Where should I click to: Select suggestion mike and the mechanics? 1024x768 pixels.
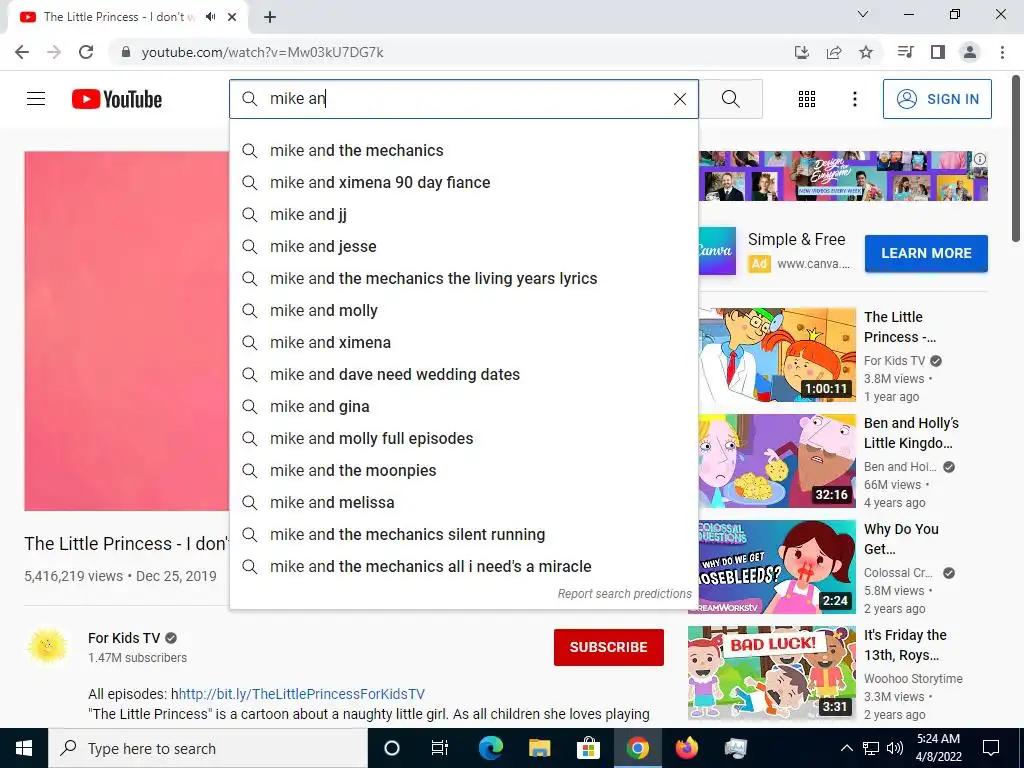464,150
